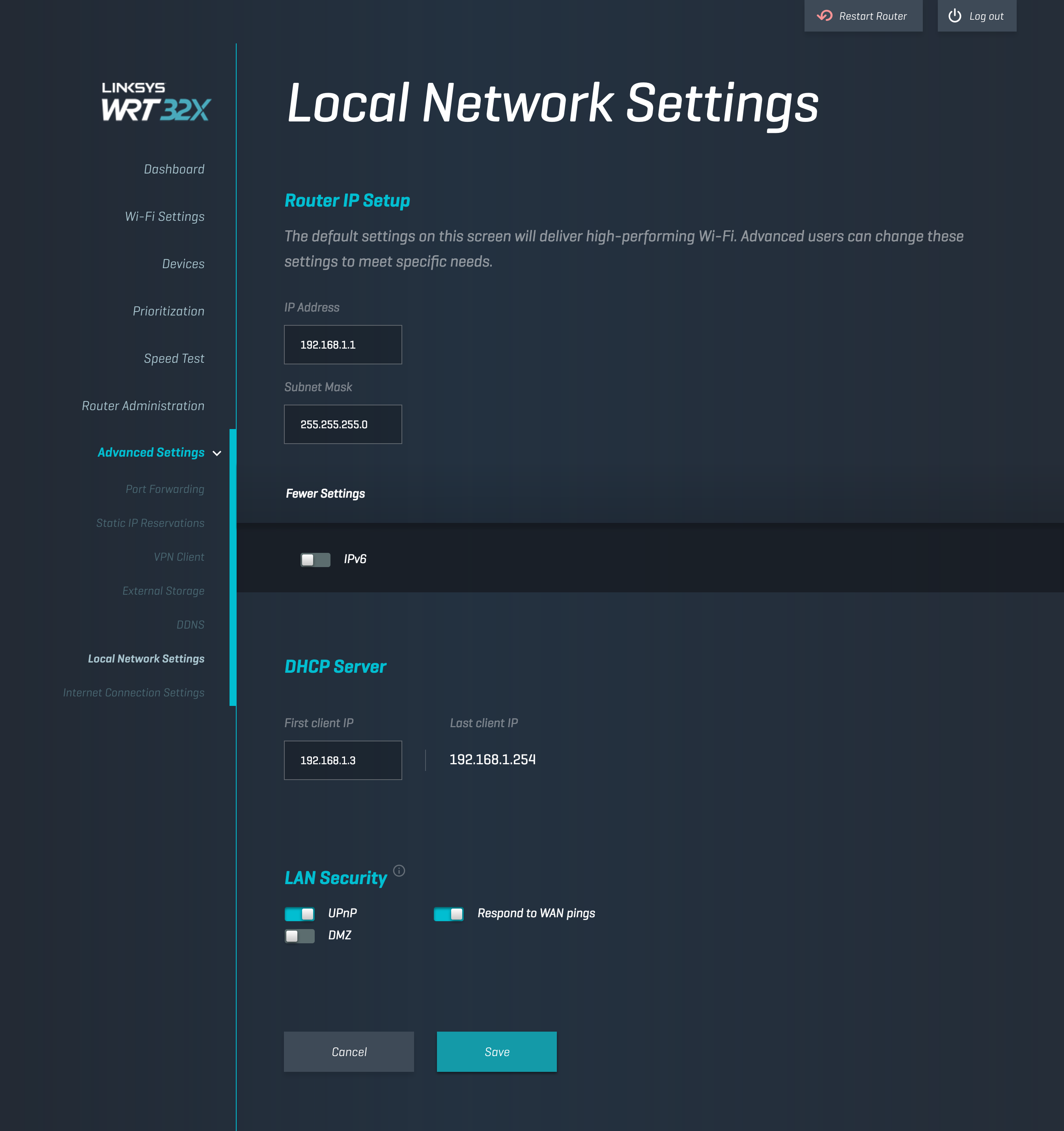Select Static IP Reservations
1064x1131 pixels.
click(150, 523)
